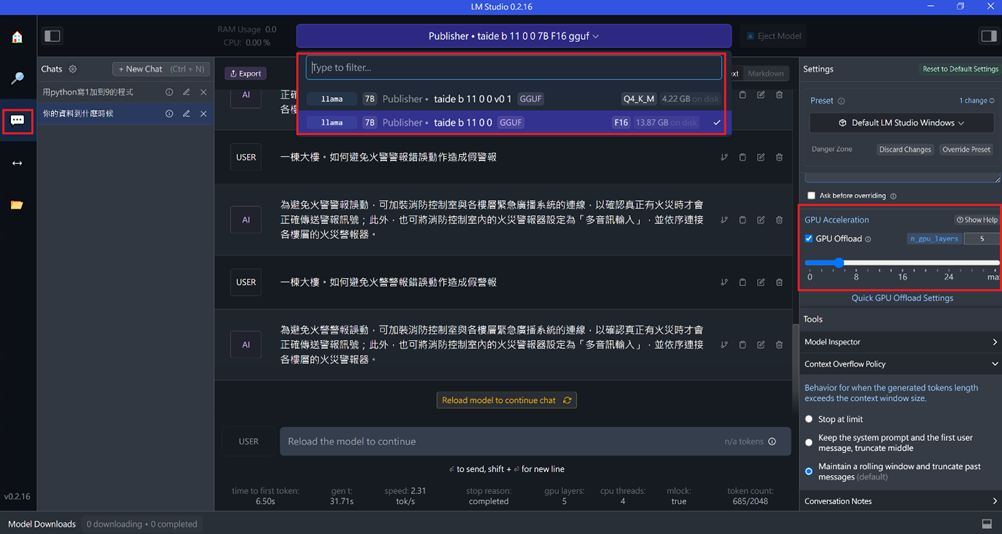Select Keep the system prompt, truncate middle option
The image size is (1002, 534).
point(809,442)
